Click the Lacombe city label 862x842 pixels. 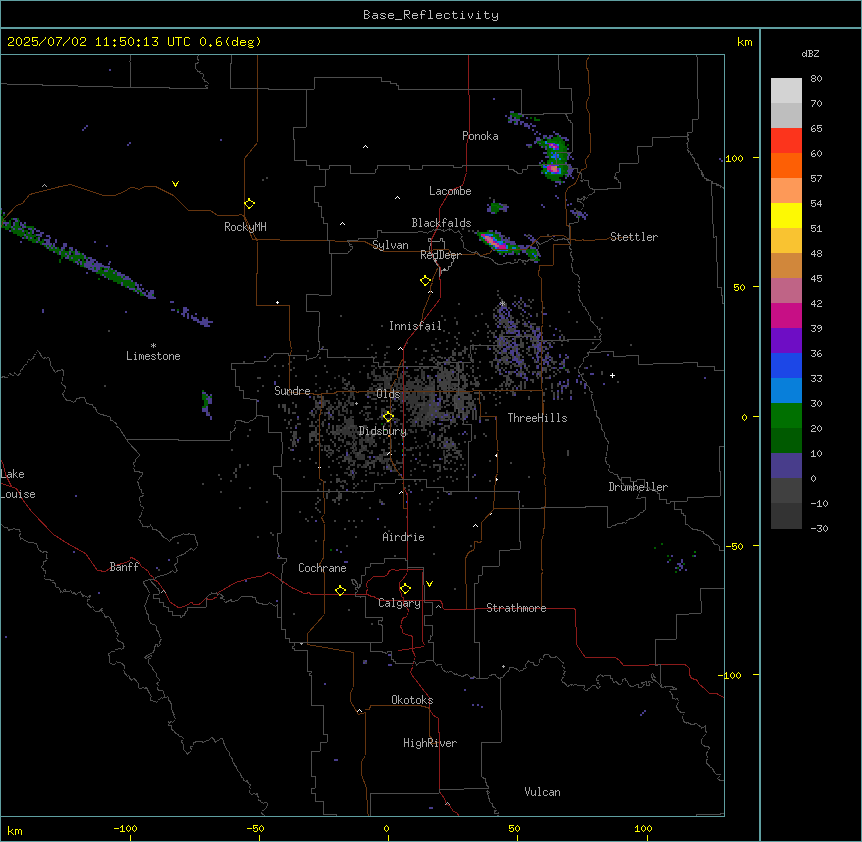tap(450, 191)
